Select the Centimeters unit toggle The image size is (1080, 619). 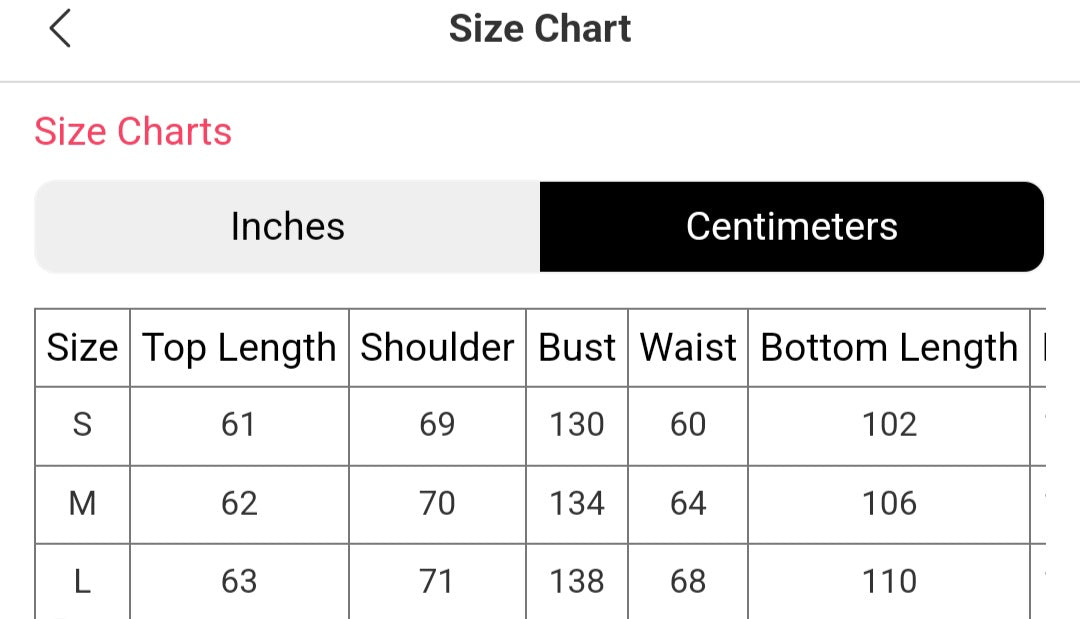click(x=792, y=227)
